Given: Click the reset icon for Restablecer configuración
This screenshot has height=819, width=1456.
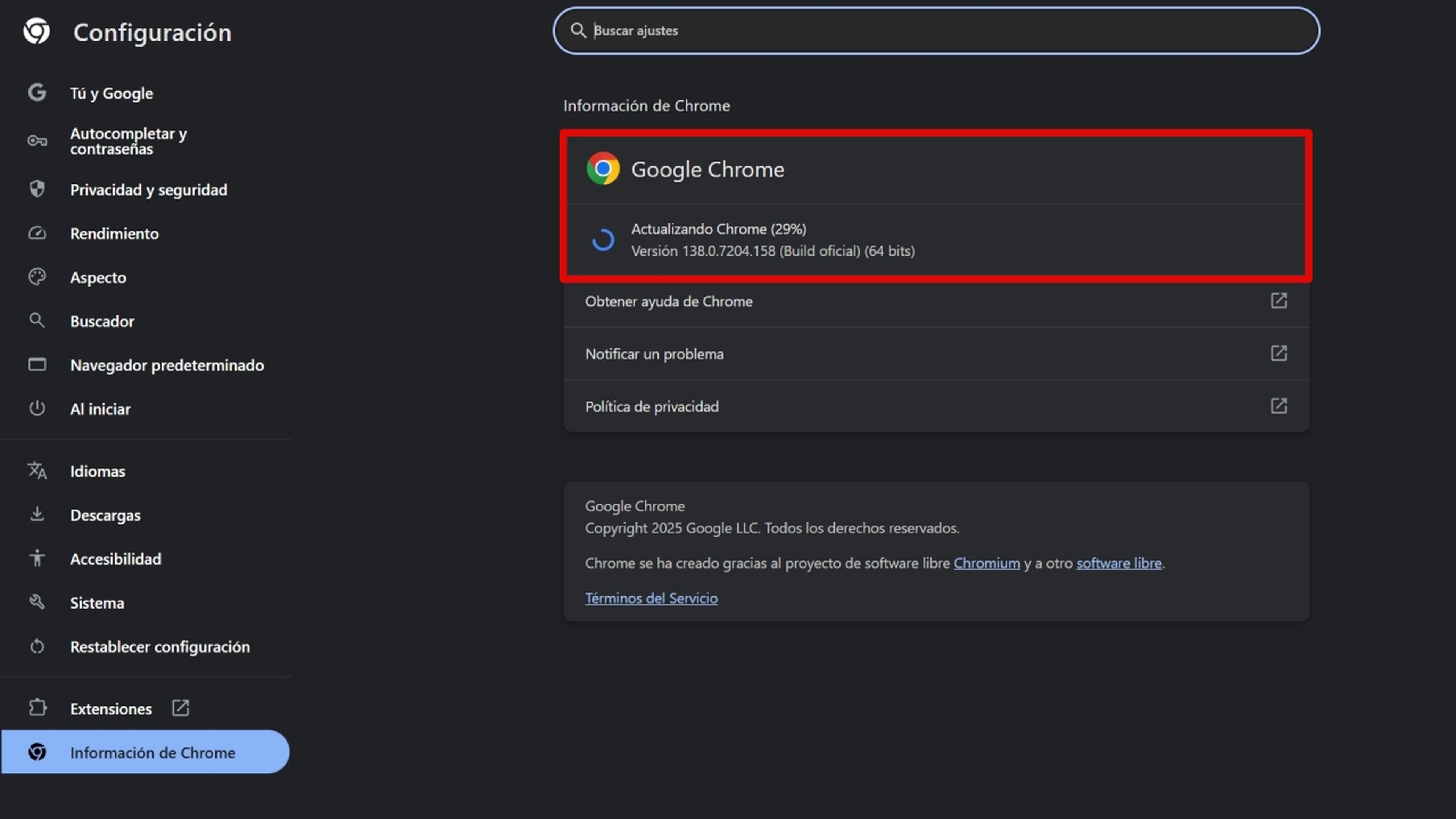Looking at the screenshot, I should click(x=37, y=646).
